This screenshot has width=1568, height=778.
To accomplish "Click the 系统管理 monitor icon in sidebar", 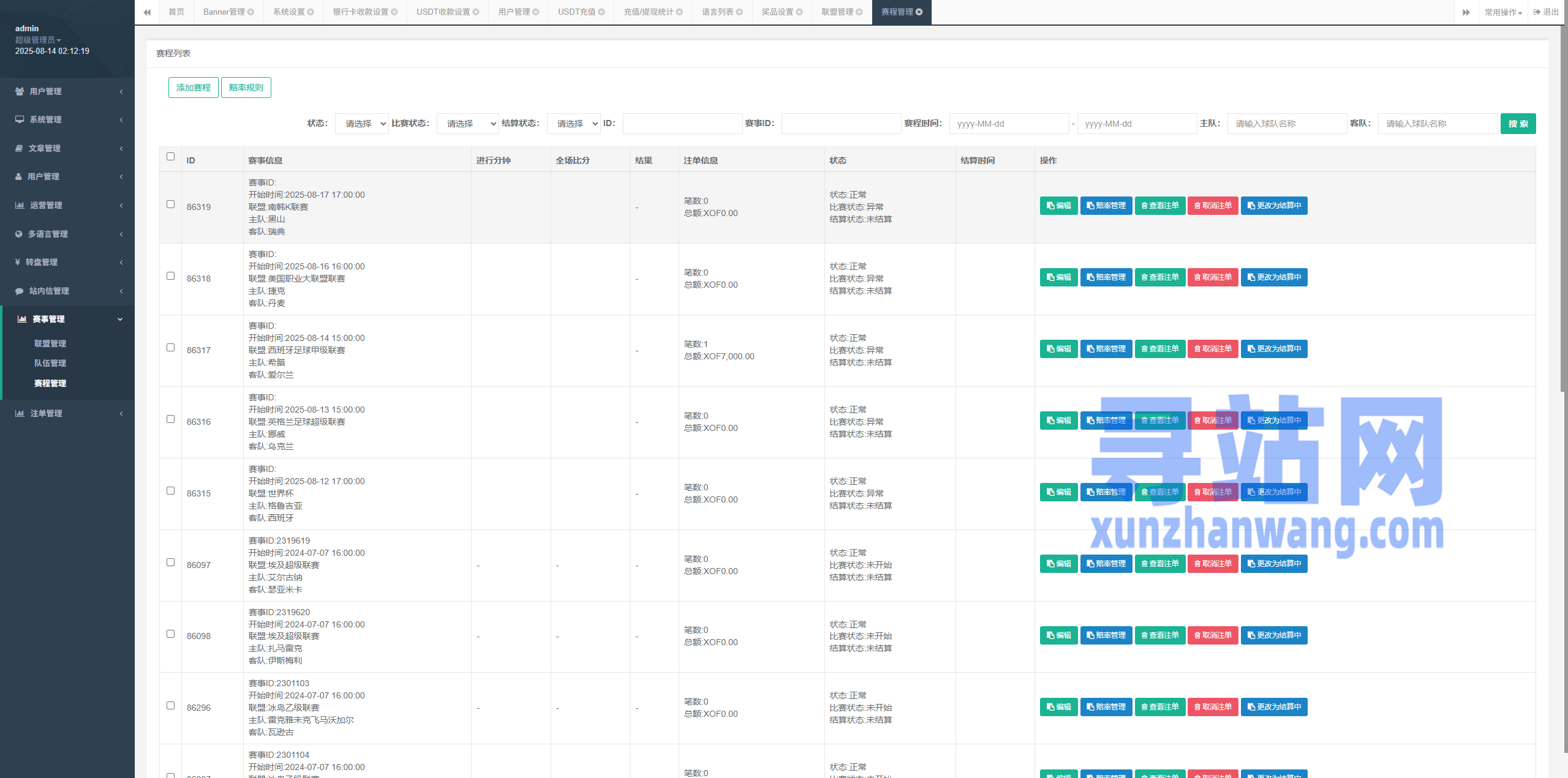I will 20,119.
